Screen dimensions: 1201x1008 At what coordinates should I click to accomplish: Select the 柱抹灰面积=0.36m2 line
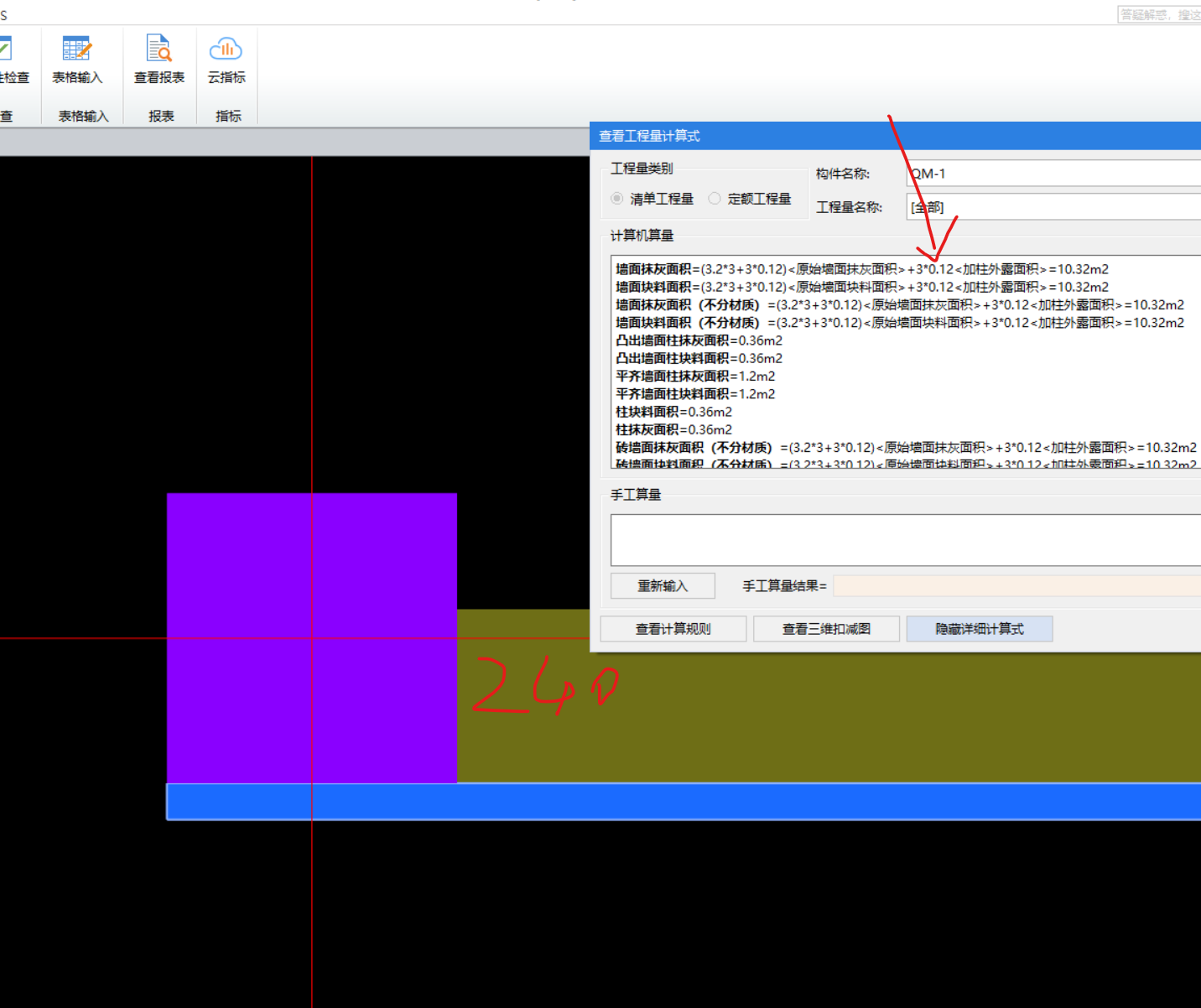(673, 429)
